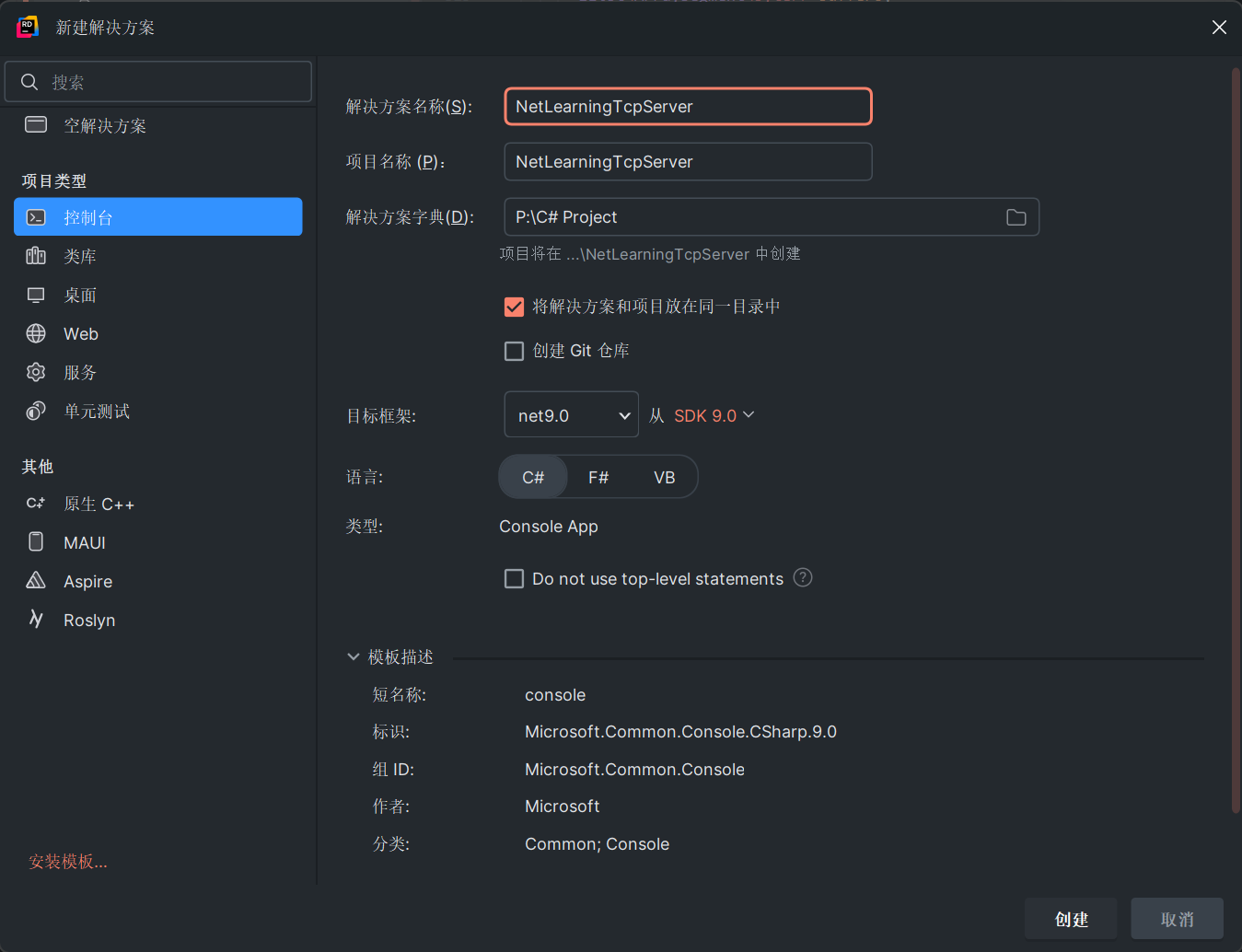
Task: Collapse the 模板描述 section
Action: pos(354,656)
